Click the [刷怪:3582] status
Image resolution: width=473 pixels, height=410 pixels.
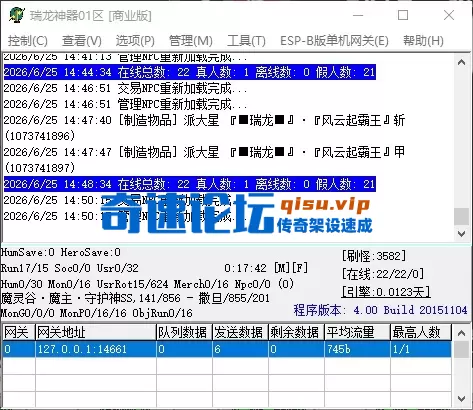374,256
